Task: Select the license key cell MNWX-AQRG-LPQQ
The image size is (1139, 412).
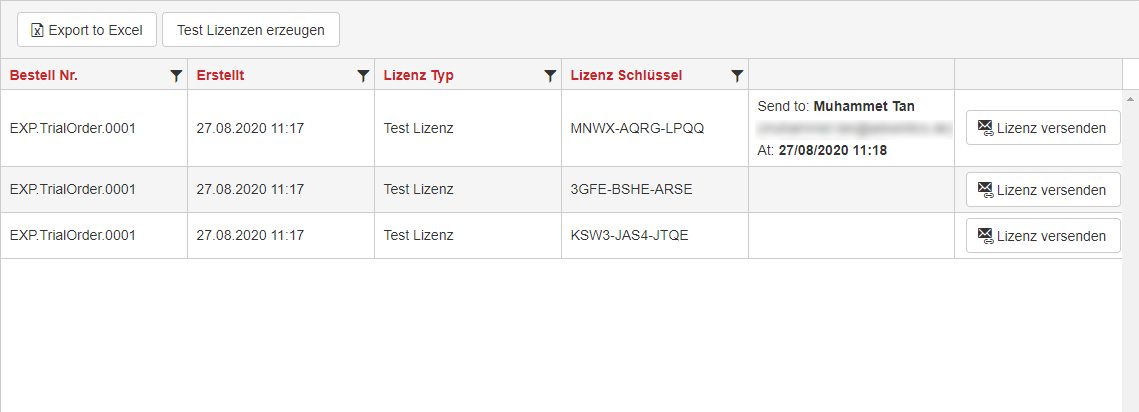Action: 655,129
